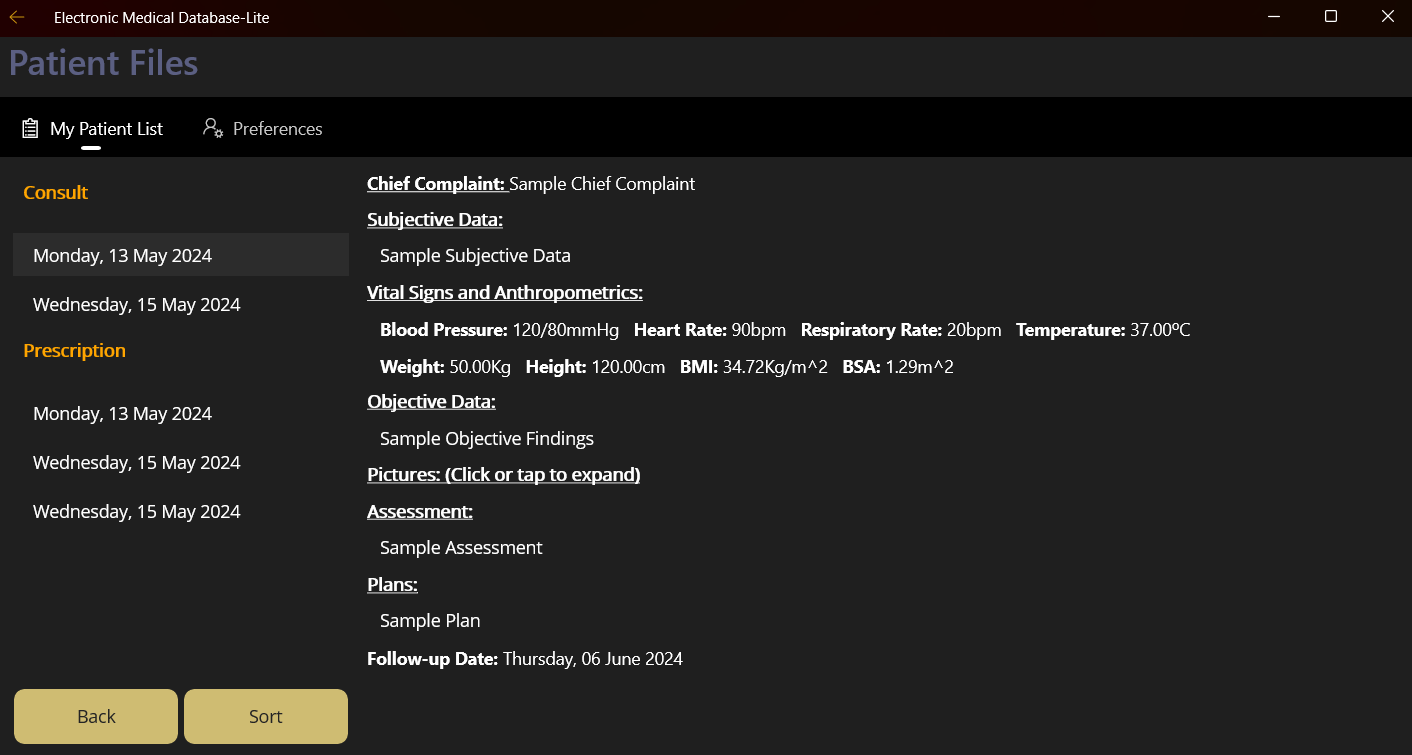Click the Back button
Viewport: 1412px width, 755px height.
pyautogui.click(x=95, y=716)
